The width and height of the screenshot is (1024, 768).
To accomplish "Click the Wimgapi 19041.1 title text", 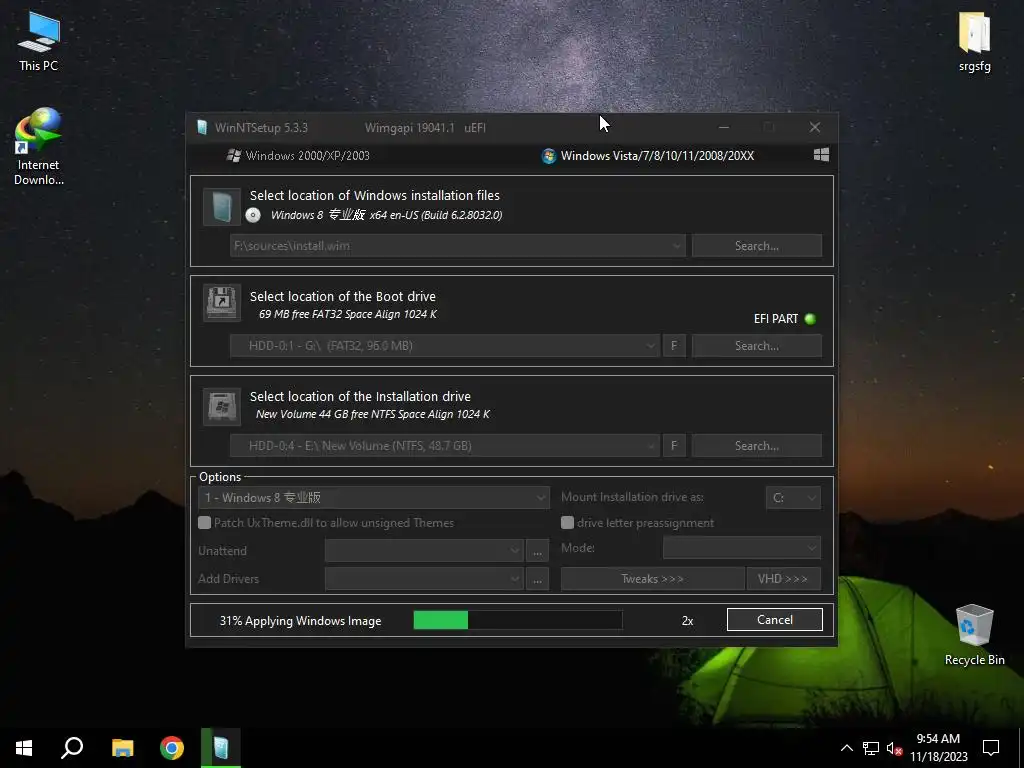I will pyautogui.click(x=409, y=127).
